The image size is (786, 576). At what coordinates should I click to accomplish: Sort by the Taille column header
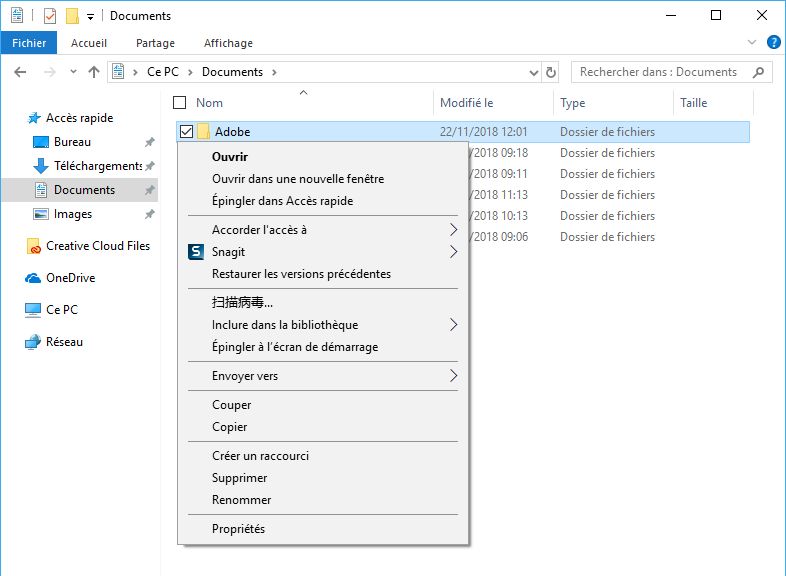[693, 103]
